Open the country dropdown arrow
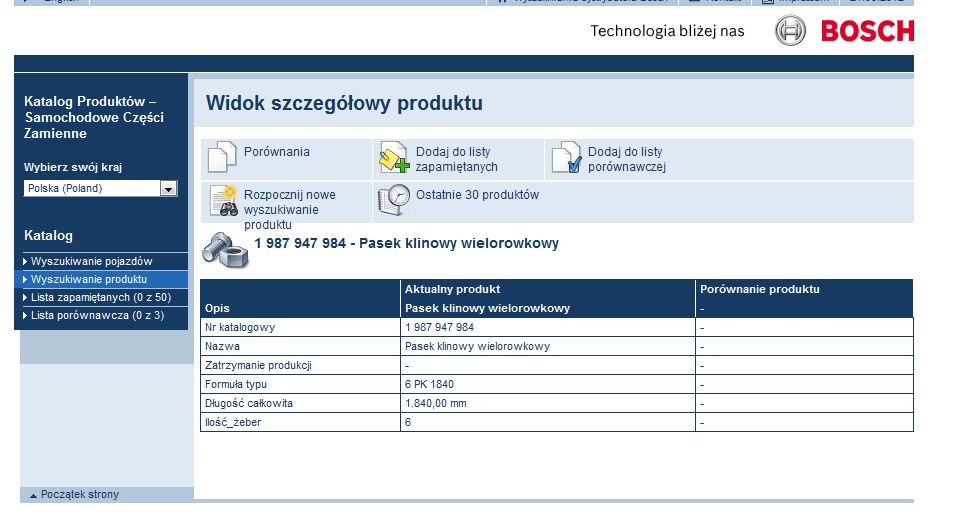This screenshot has width=976, height=520. [x=168, y=189]
